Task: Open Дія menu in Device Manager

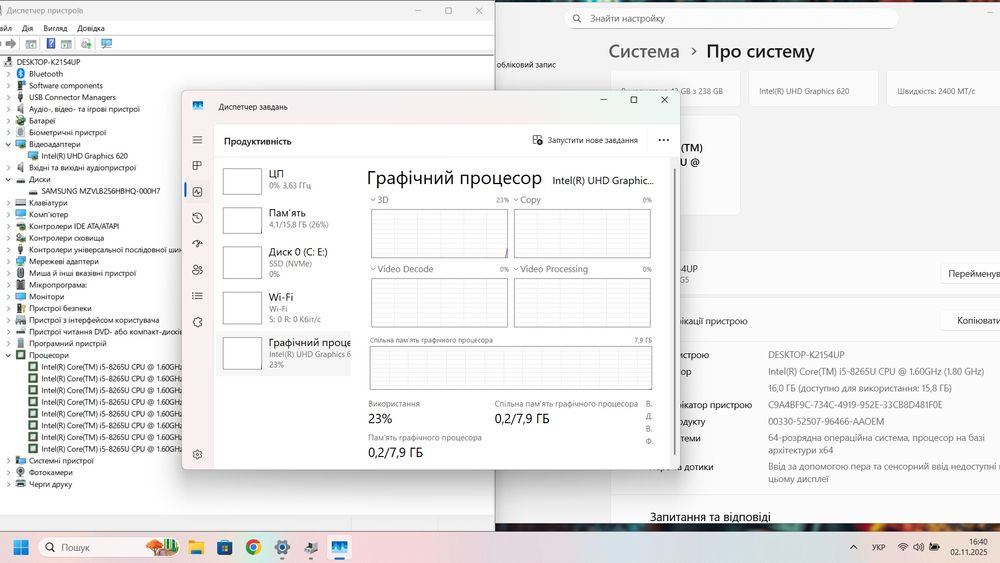Action: (x=27, y=28)
